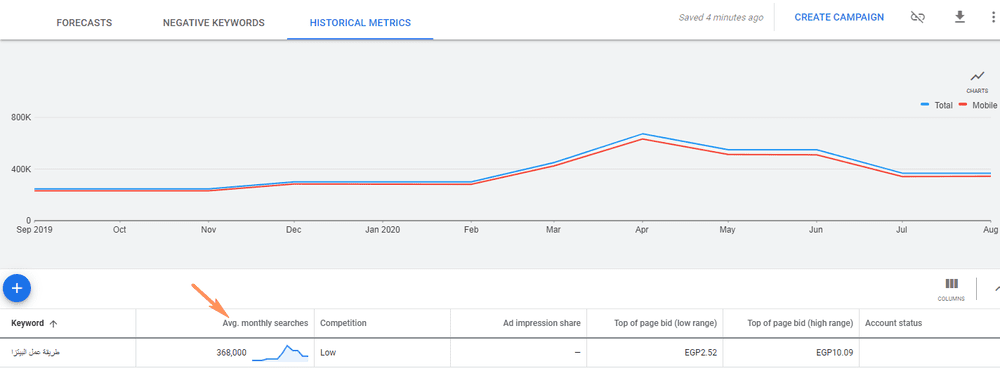
Task: Open the Columns selector icon
Action: tap(951, 289)
